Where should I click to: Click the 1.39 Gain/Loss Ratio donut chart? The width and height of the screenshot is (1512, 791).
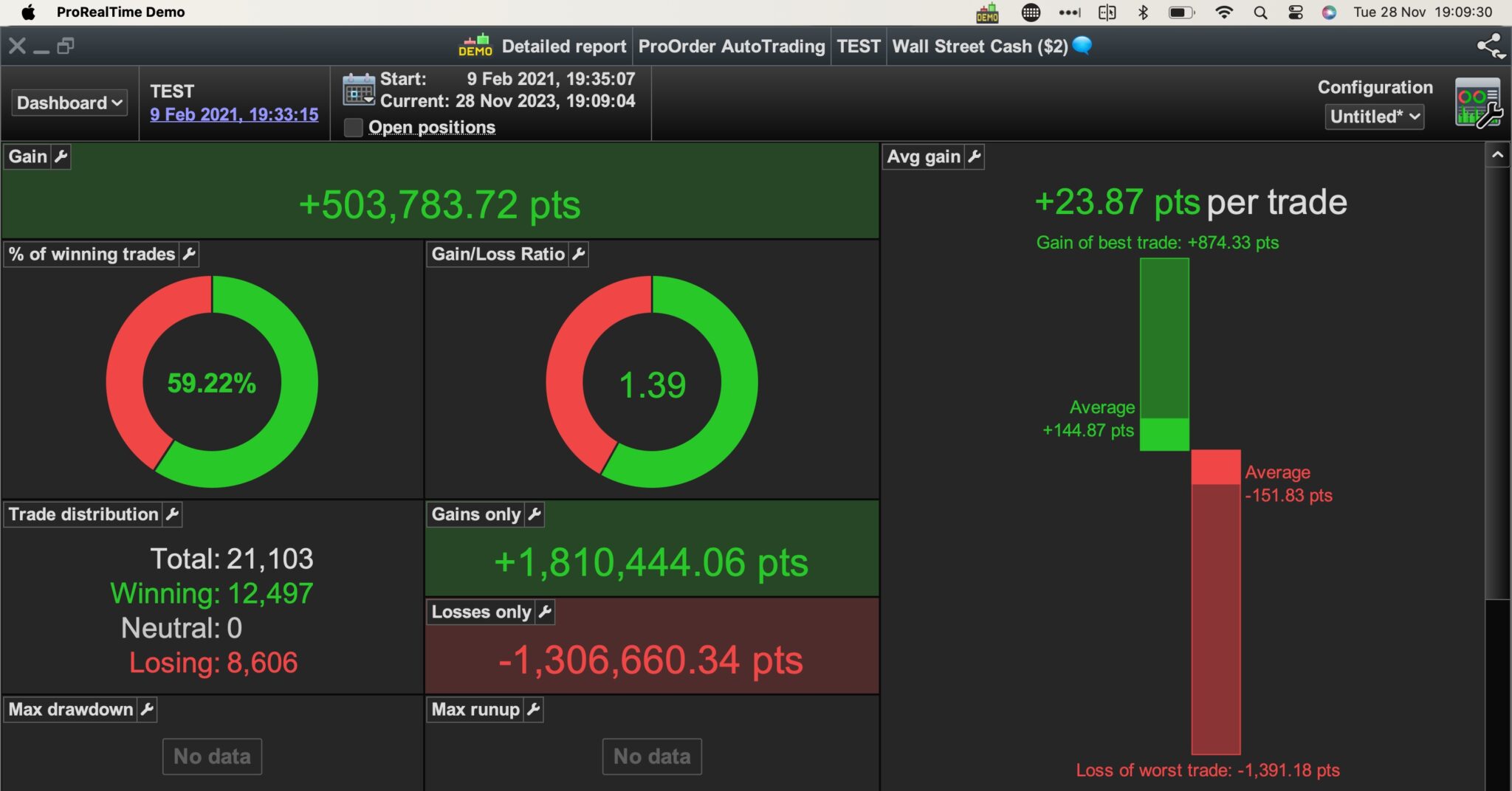pos(652,381)
